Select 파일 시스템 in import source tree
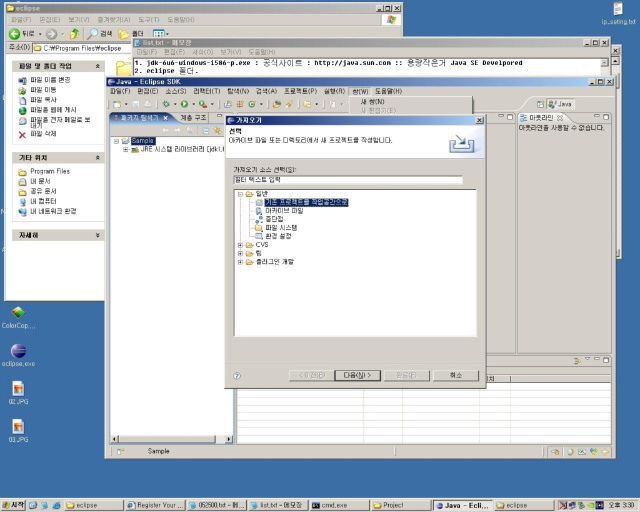This screenshot has width=640, height=512. (x=281, y=228)
